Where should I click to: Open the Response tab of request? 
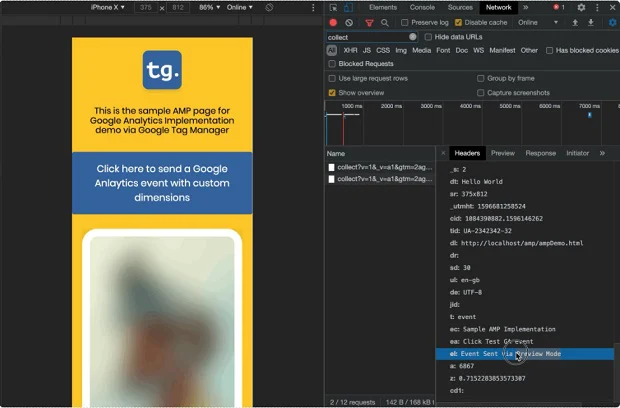tap(541, 153)
